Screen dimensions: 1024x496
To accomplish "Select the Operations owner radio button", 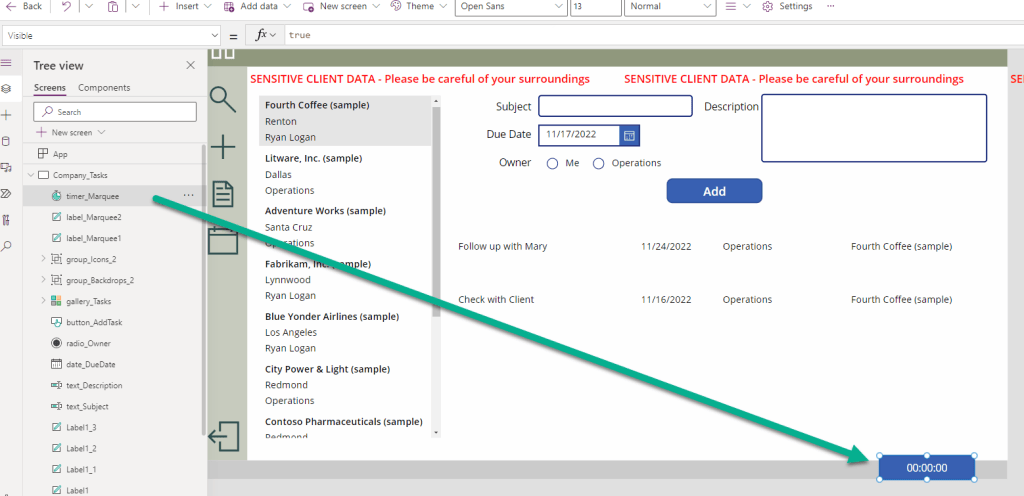I will 598,164.
